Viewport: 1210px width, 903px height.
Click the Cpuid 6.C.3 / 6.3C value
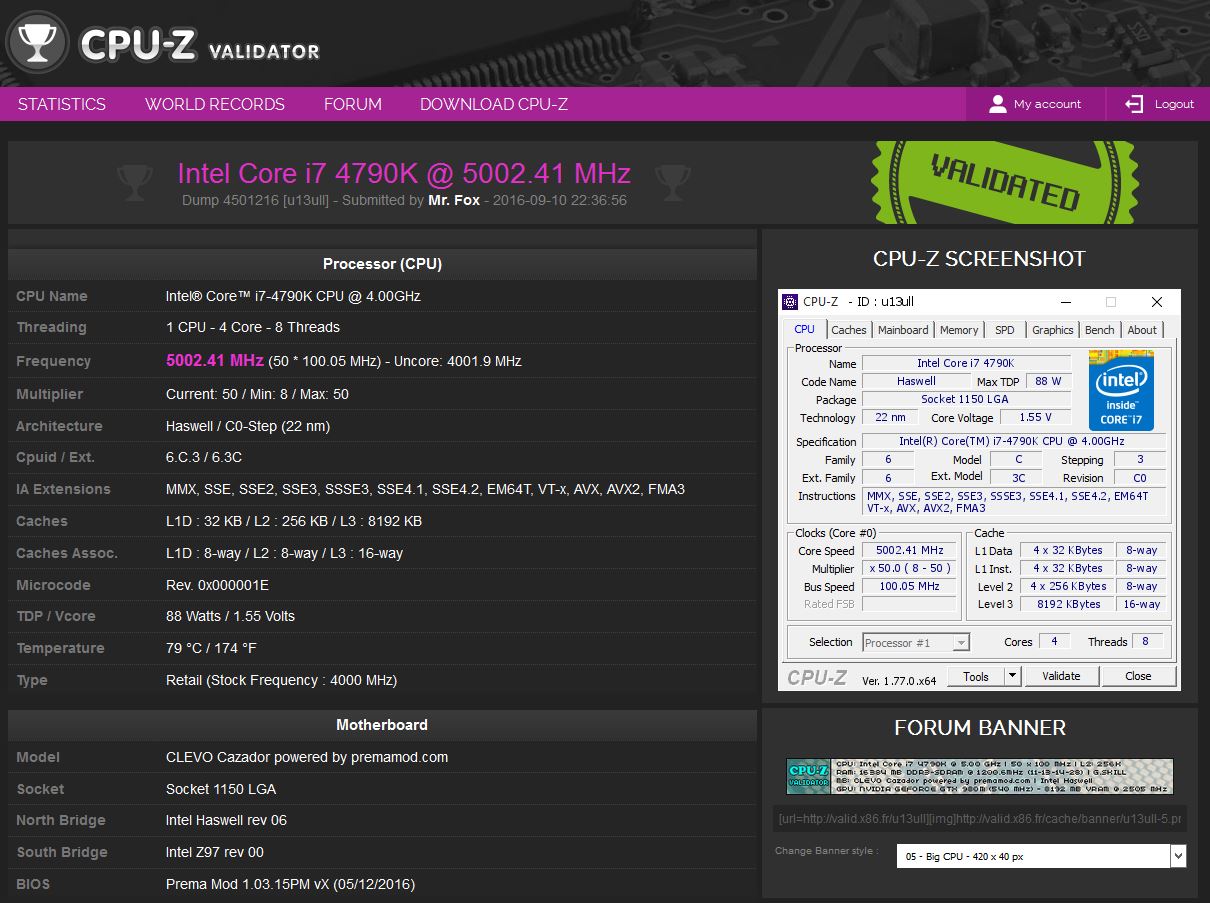pyautogui.click(x=204, y=457)
